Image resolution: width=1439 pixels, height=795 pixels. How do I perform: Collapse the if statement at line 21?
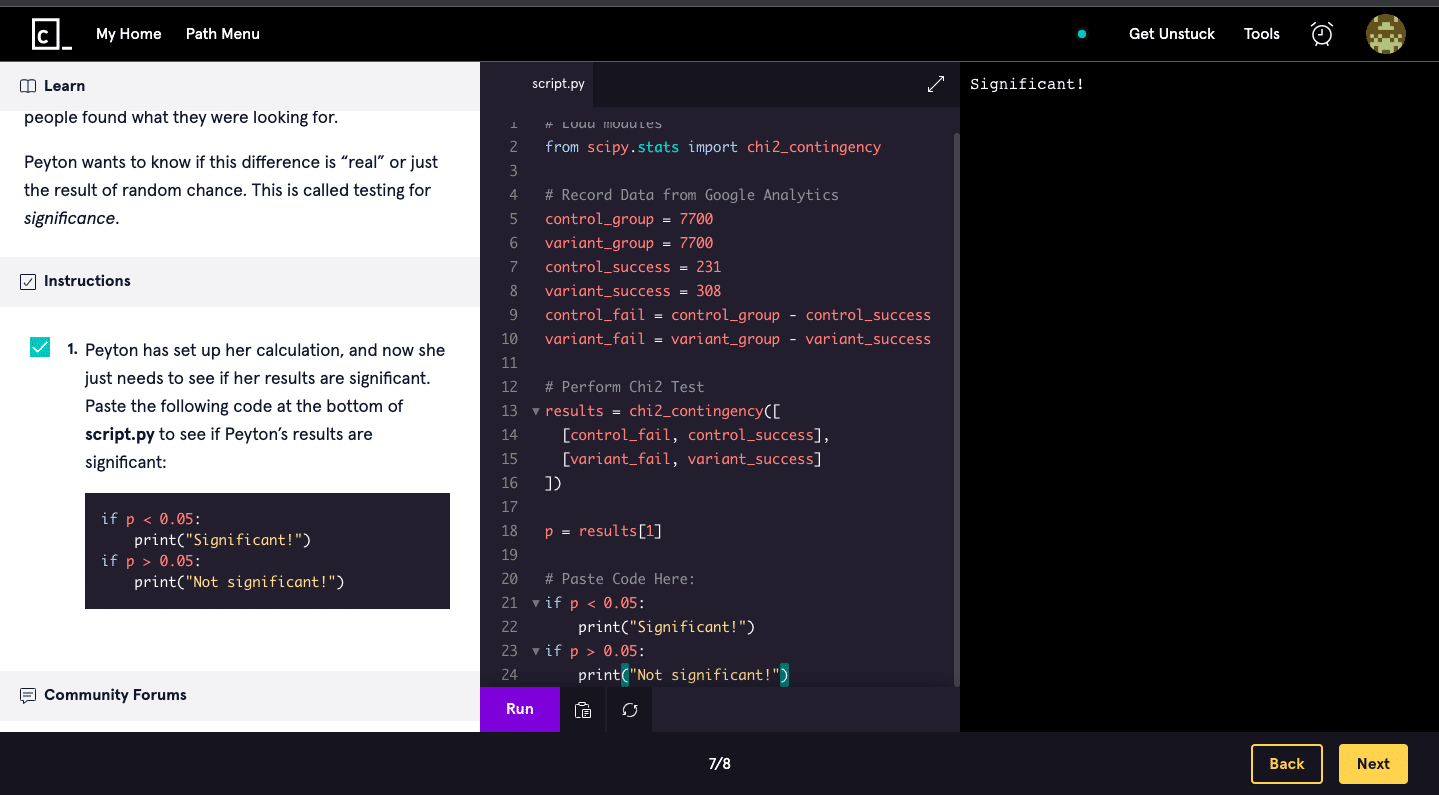pyautogui.click(x=536, y=603)
